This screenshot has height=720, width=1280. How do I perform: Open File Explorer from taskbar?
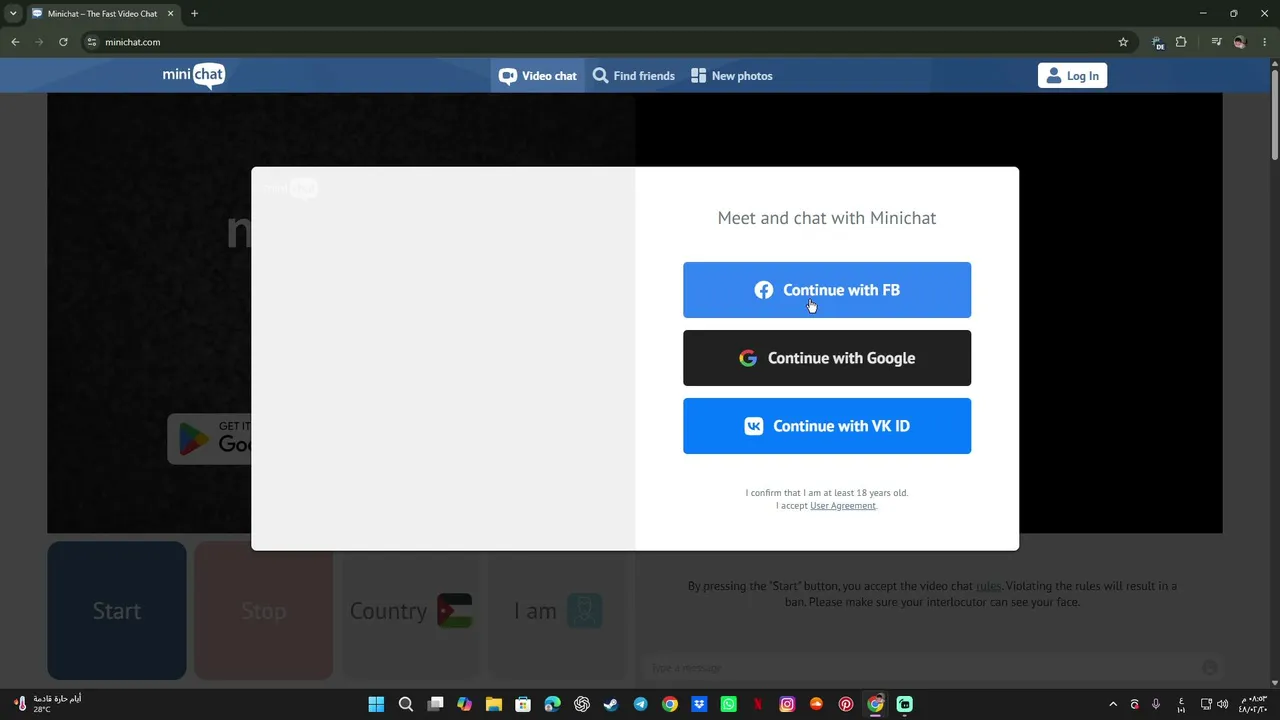click(x=493, y=704)
